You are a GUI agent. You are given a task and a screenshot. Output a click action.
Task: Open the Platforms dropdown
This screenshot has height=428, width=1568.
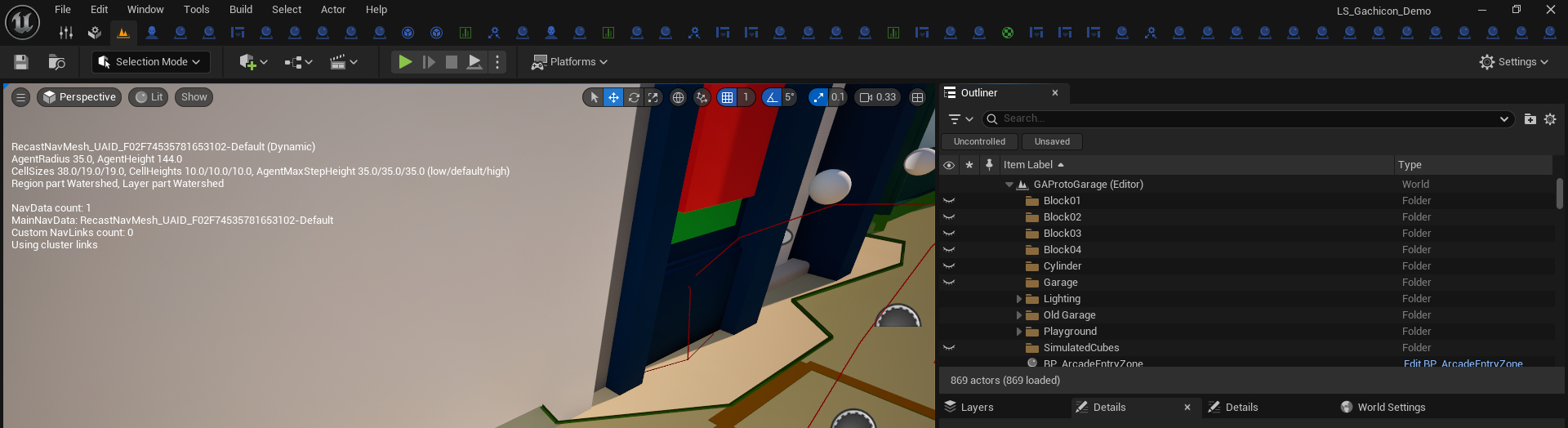tap(570, 62)
